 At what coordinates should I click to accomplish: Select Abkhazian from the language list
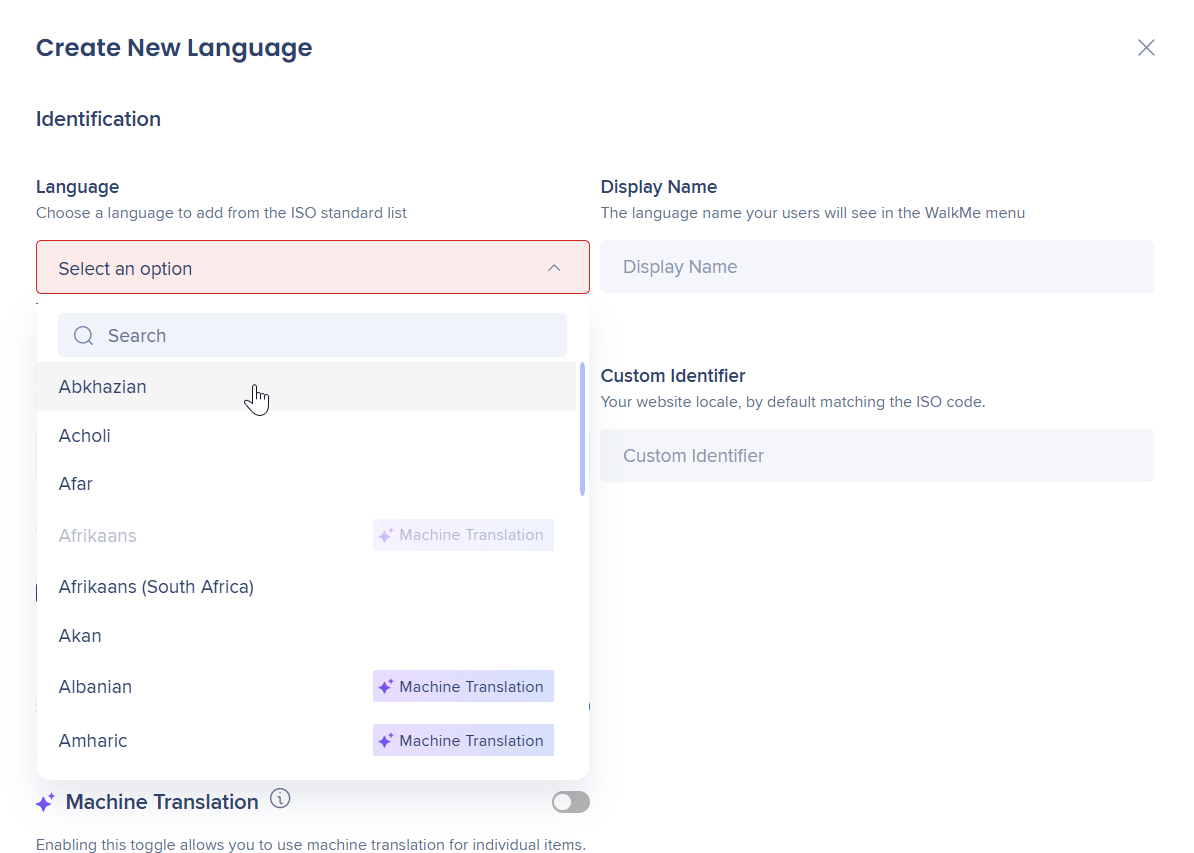(103, 387)
